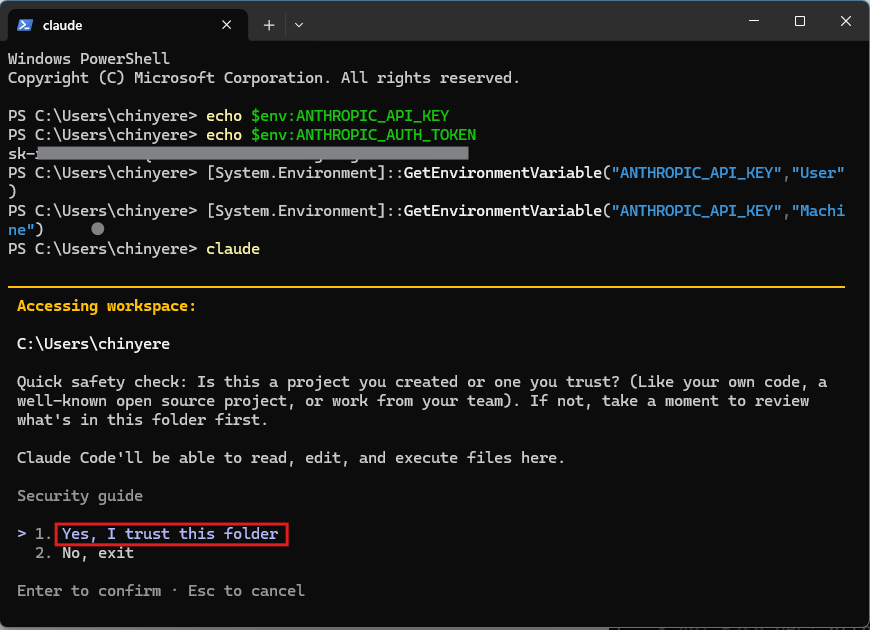Screen dimensions: 870x630
Task: Choose "No, exit" option
Action: coord(98,553)
